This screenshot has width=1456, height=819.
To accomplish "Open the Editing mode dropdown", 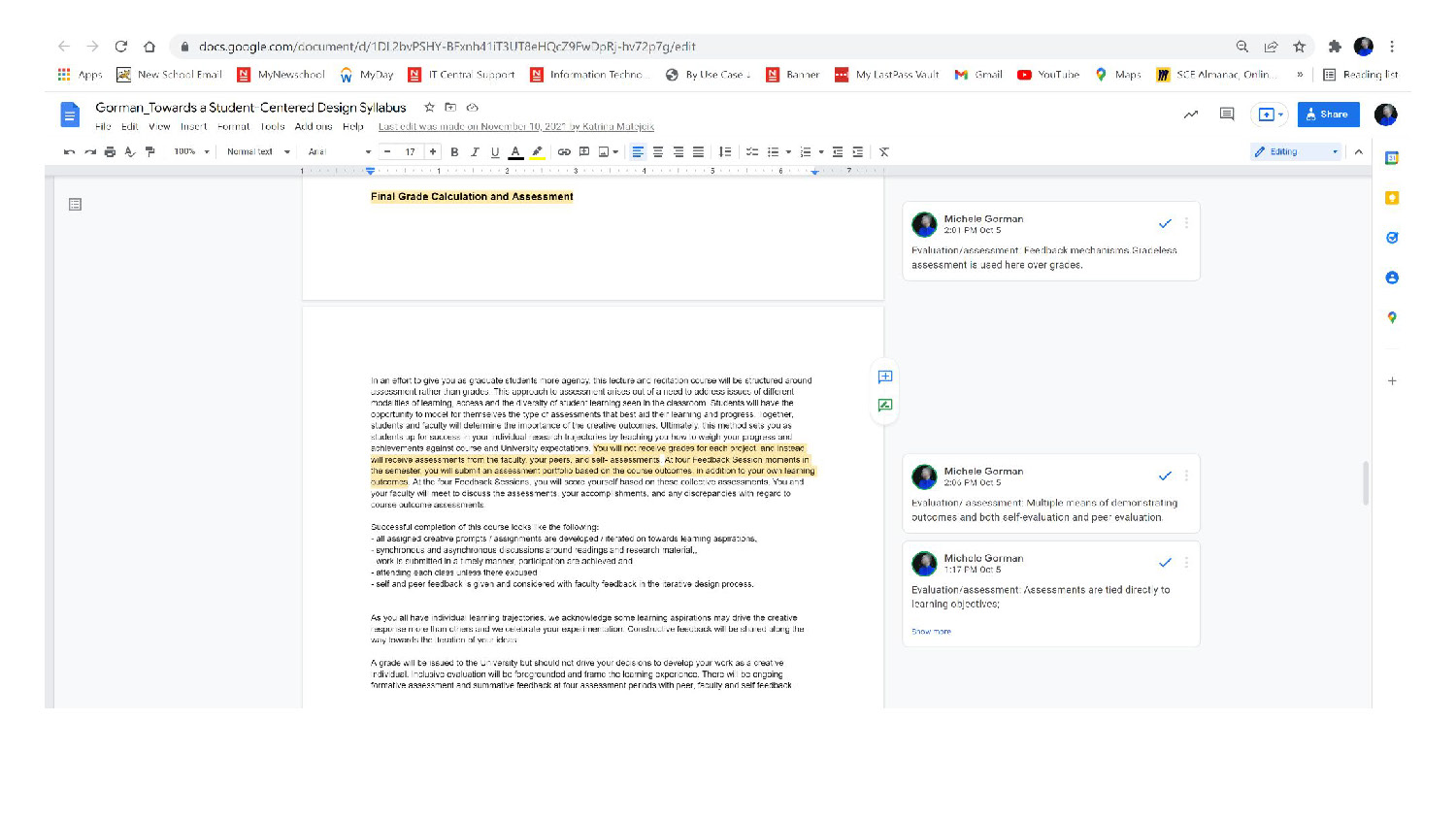I will tap(1295, 152).
